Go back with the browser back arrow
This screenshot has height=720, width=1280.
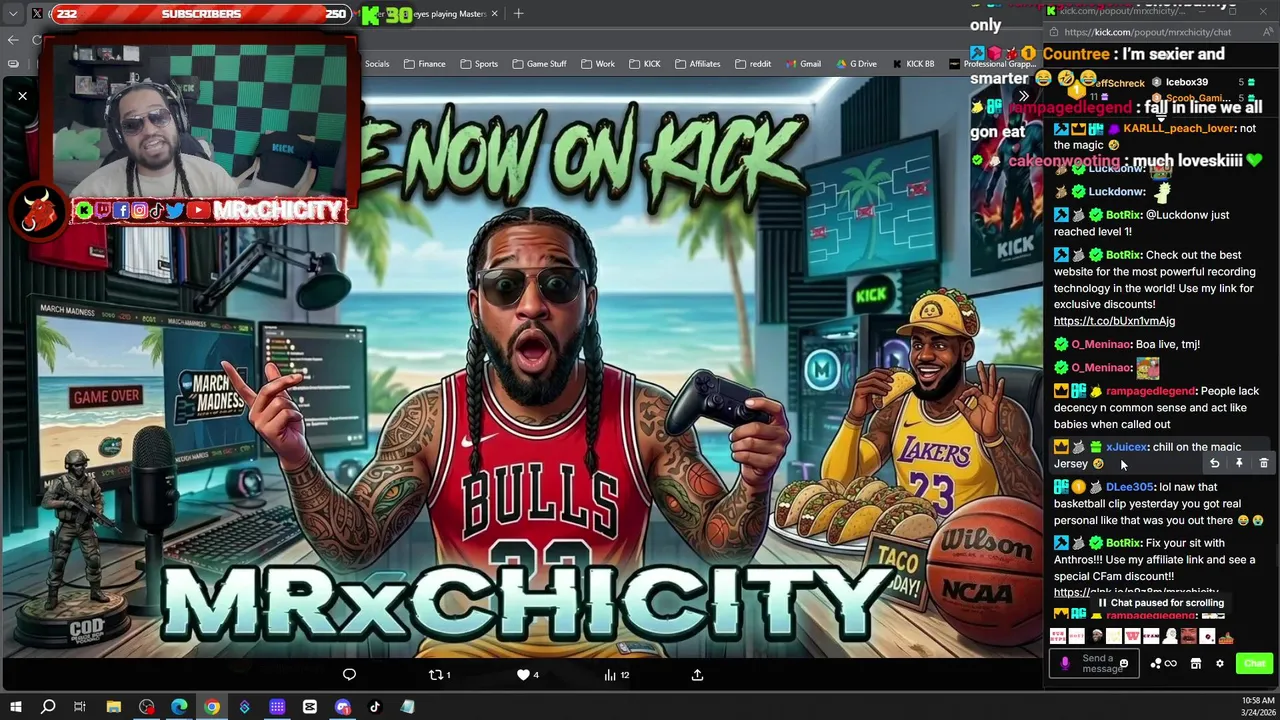(x=13, y=40)
